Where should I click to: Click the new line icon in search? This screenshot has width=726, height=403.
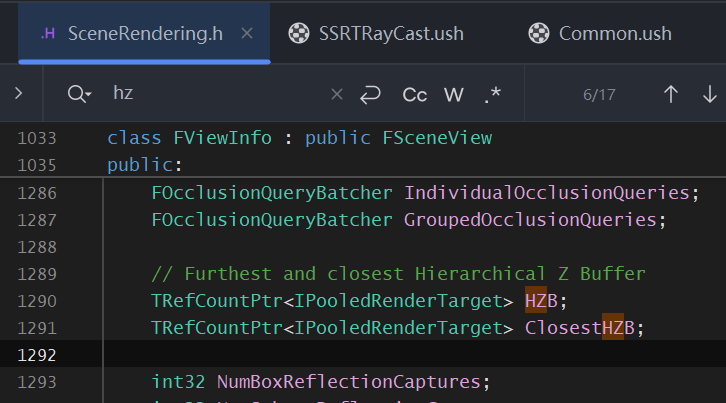tap(370, 94)
